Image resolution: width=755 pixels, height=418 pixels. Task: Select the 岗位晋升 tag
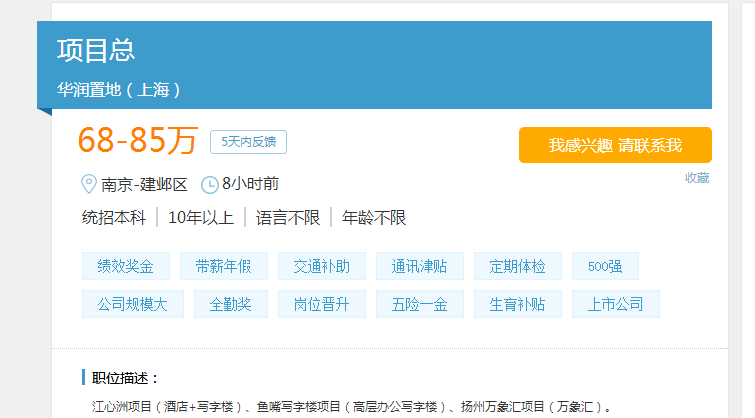pyautogui.click(x=322, y=304)
